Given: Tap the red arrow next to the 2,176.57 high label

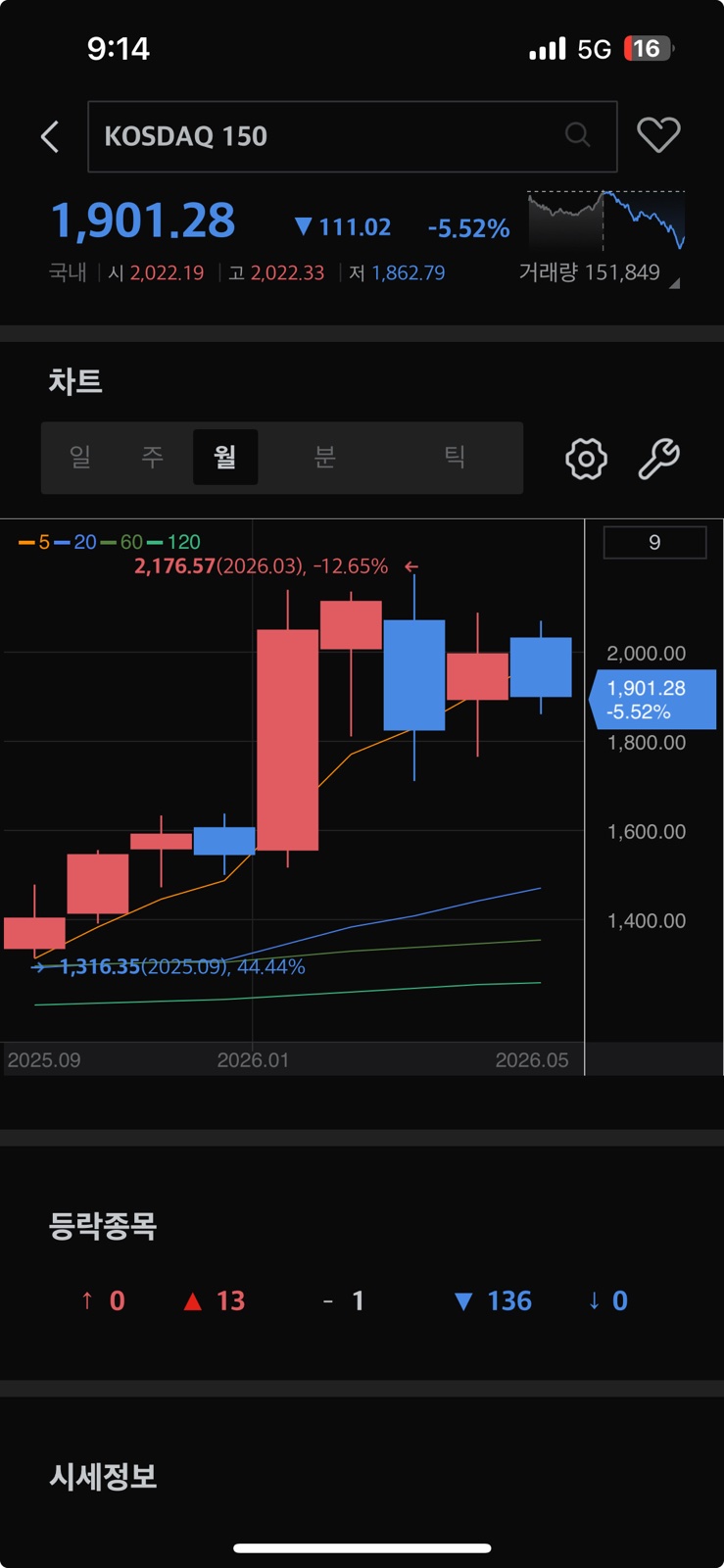Looking at the screenshot, I should 411,566.
